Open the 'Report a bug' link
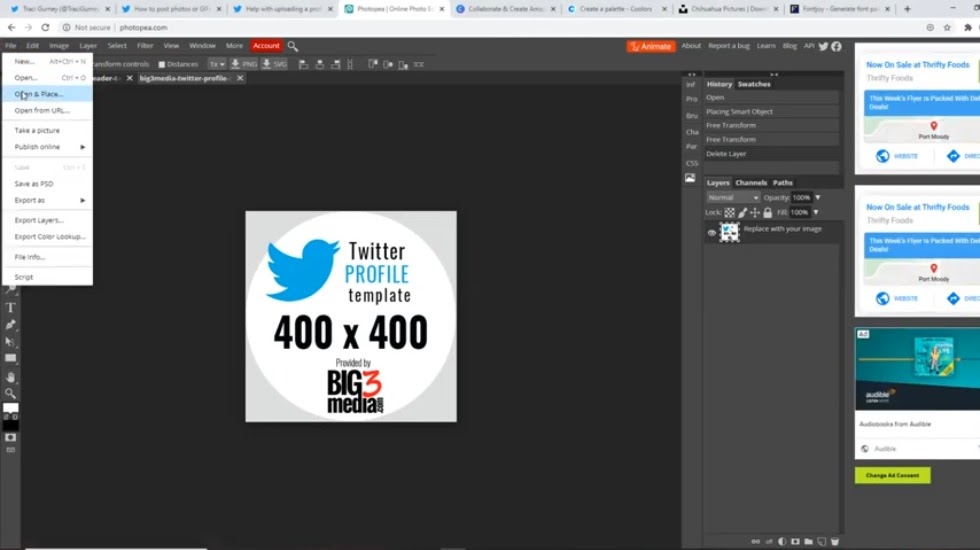 (728, 46)
